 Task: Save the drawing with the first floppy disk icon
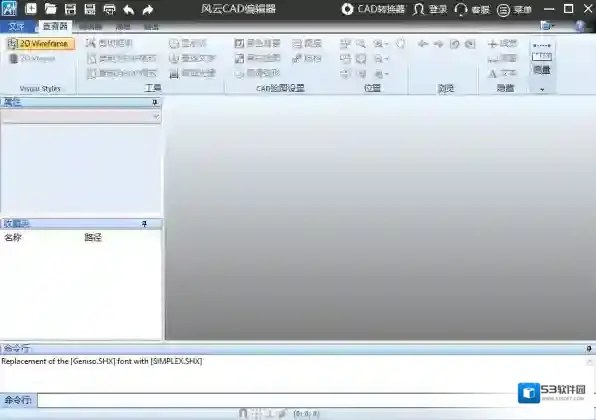(x=70, y=9)
